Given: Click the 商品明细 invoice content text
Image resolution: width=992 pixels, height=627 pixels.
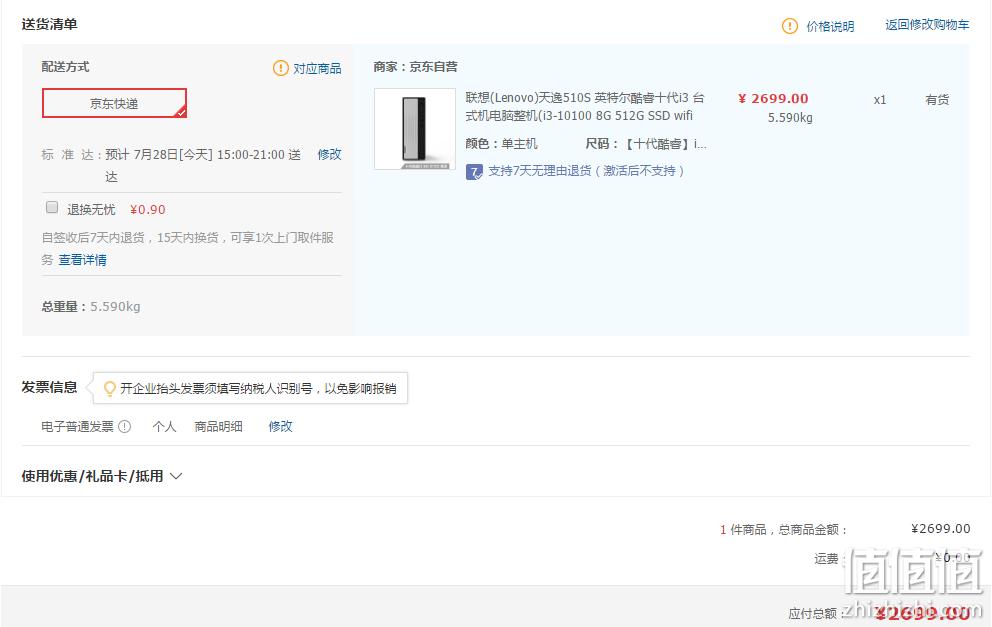Looking at the screenshot, I should 218,426.
